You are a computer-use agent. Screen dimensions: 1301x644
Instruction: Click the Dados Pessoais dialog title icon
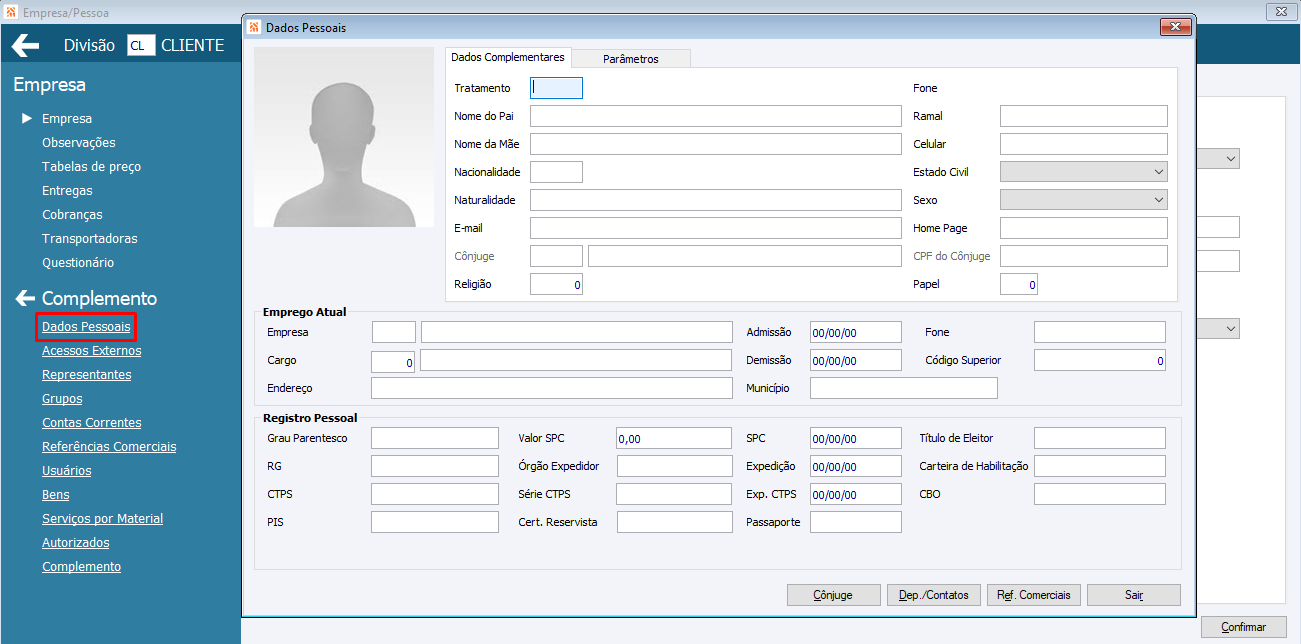[x=254, y=27]
